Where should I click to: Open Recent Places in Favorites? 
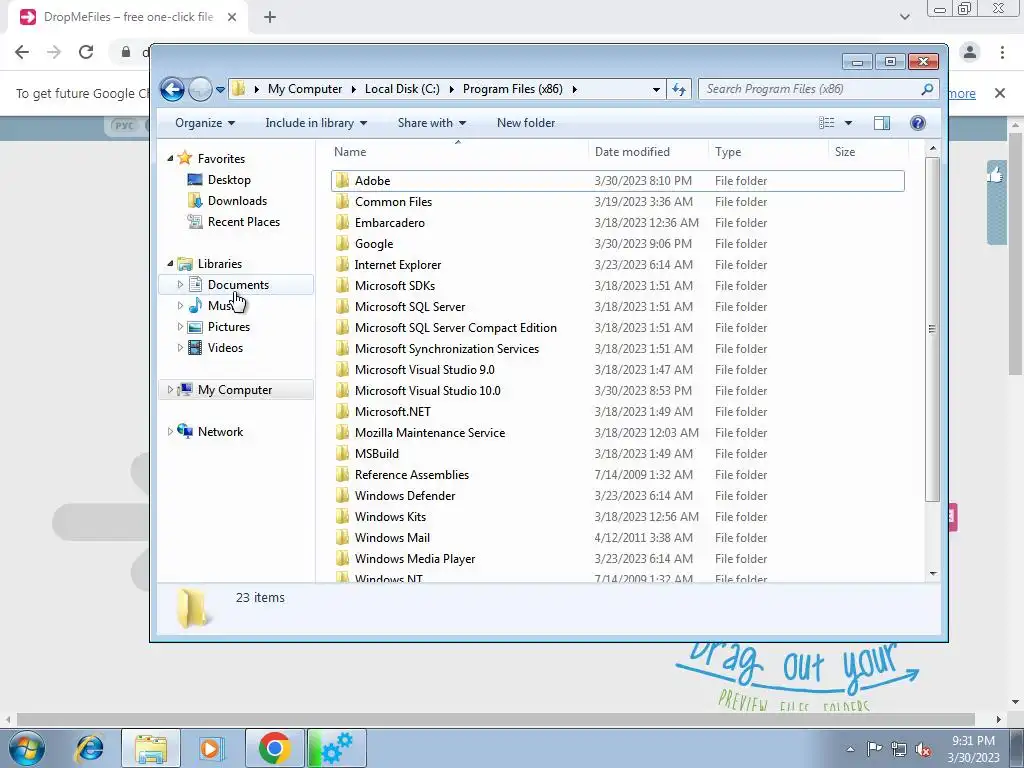pos(244,221)
